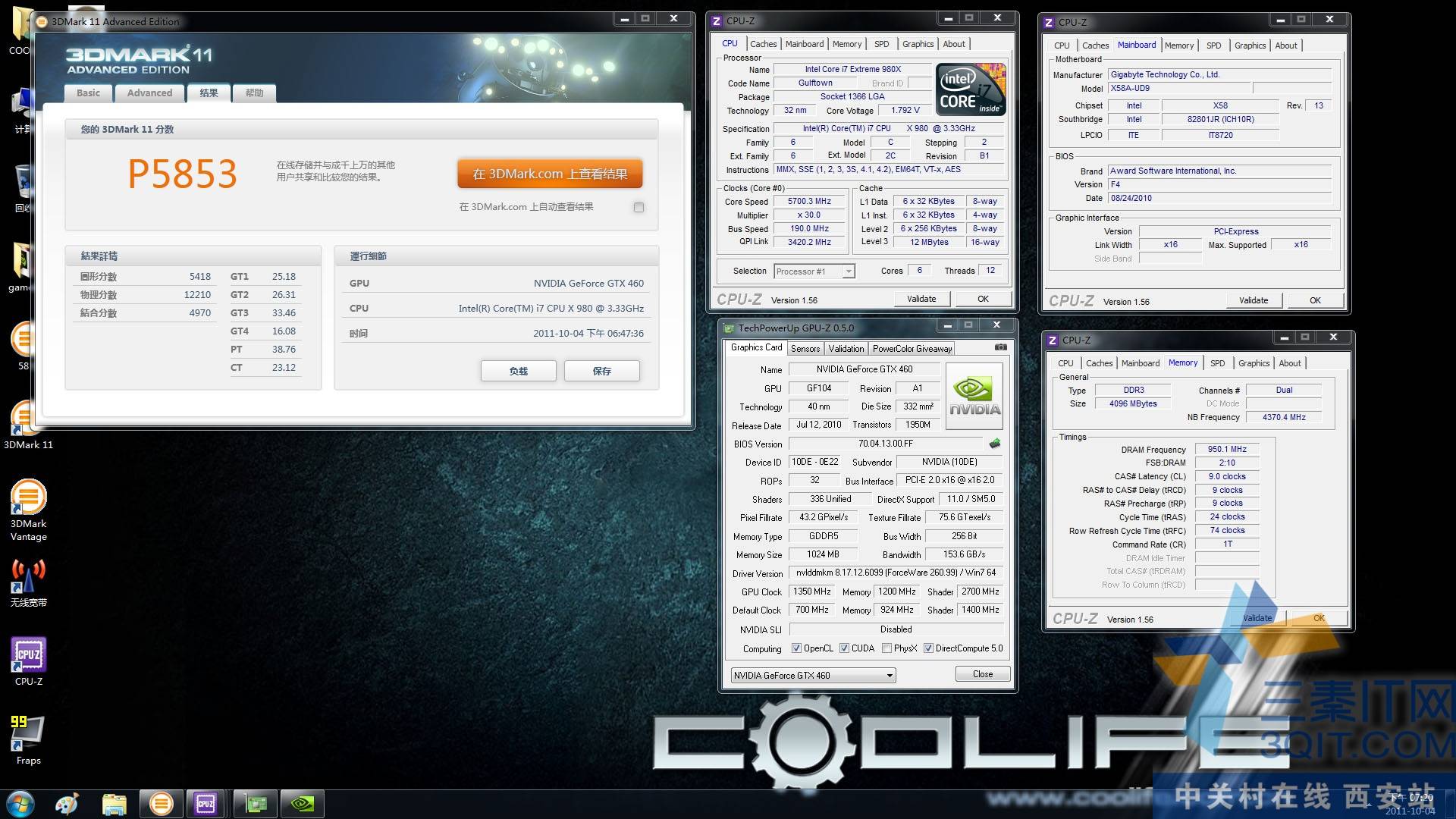Click the NVIDIA logo in GPU-Z
The image size is (1456, 819).
coord(974,397)
